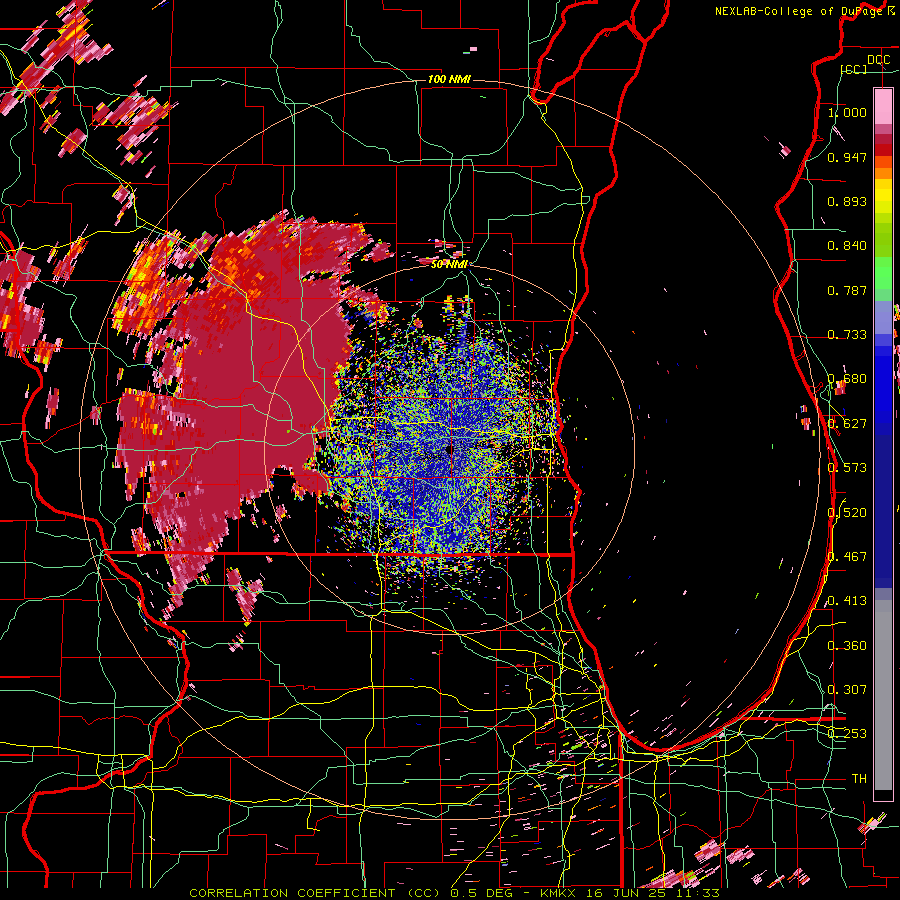Screen dimensions: 900x900
Task: Click the '0.467' scale value
Action: 847,557
